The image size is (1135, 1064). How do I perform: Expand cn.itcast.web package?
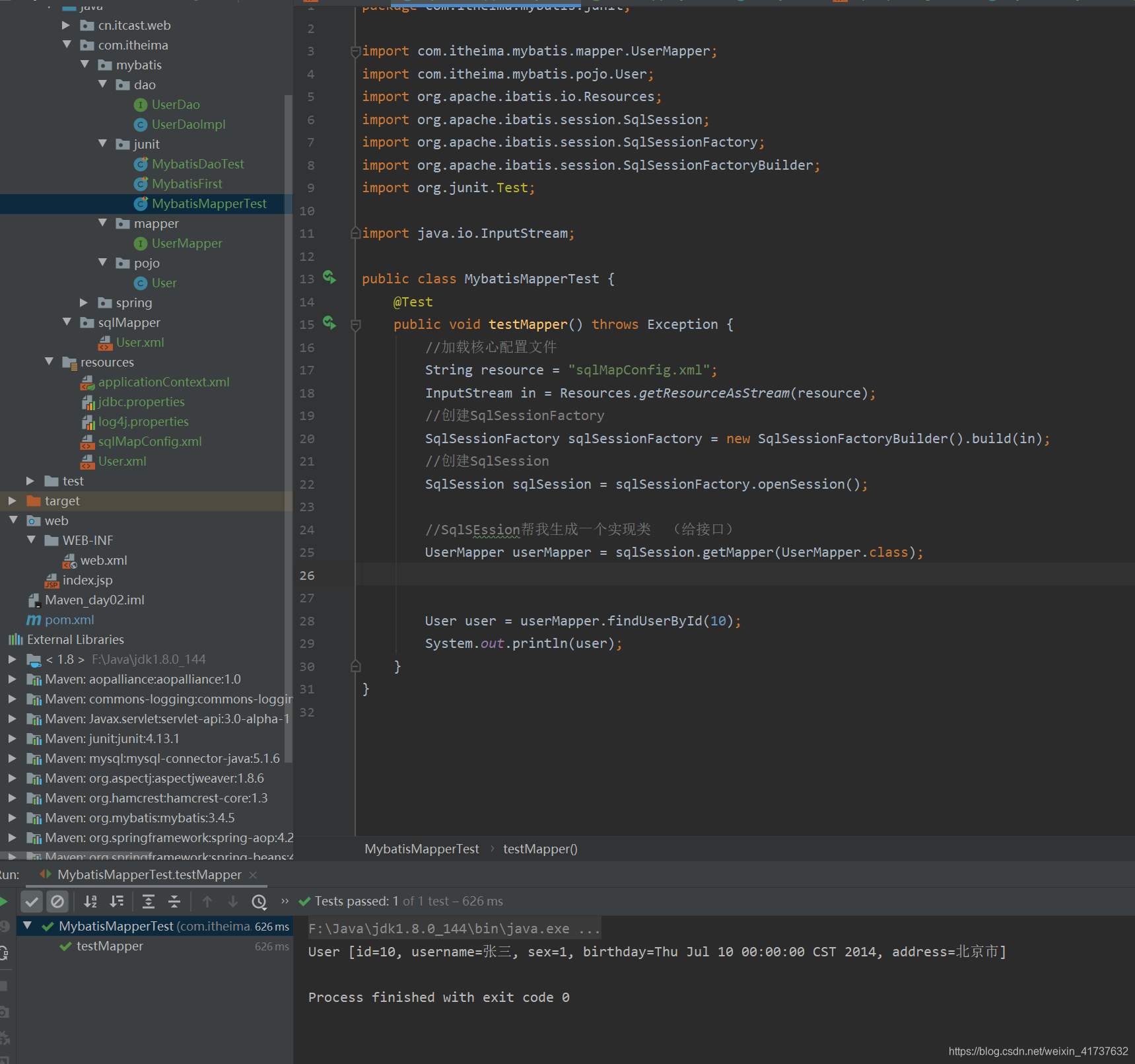tap(67, 24)
